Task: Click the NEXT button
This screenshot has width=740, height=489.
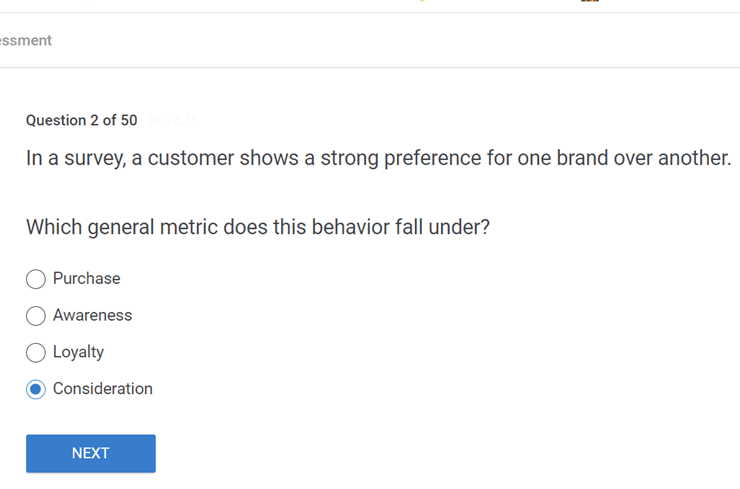Action: [x=91, y=453]
